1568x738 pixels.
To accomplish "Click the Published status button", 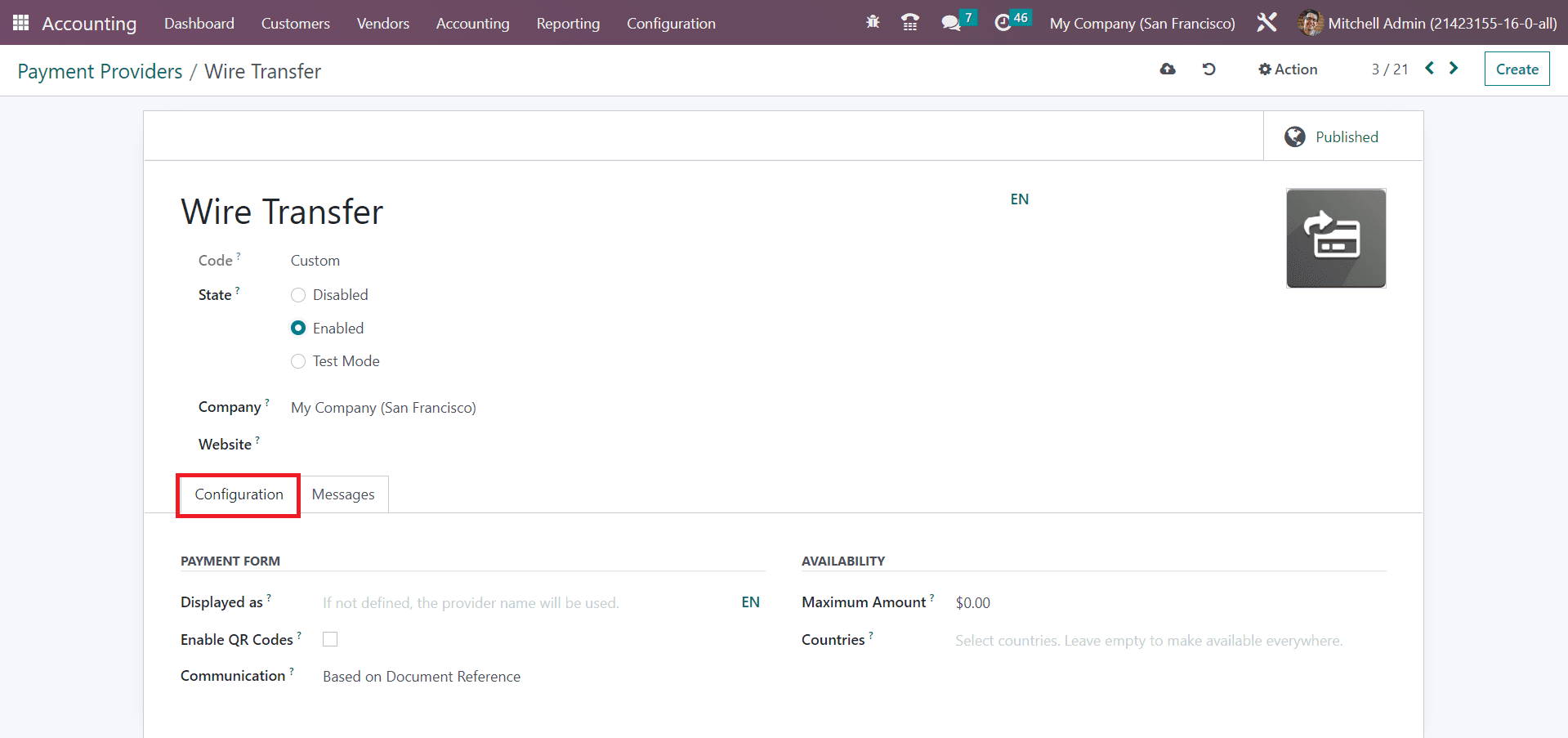I will point(1343,136).
